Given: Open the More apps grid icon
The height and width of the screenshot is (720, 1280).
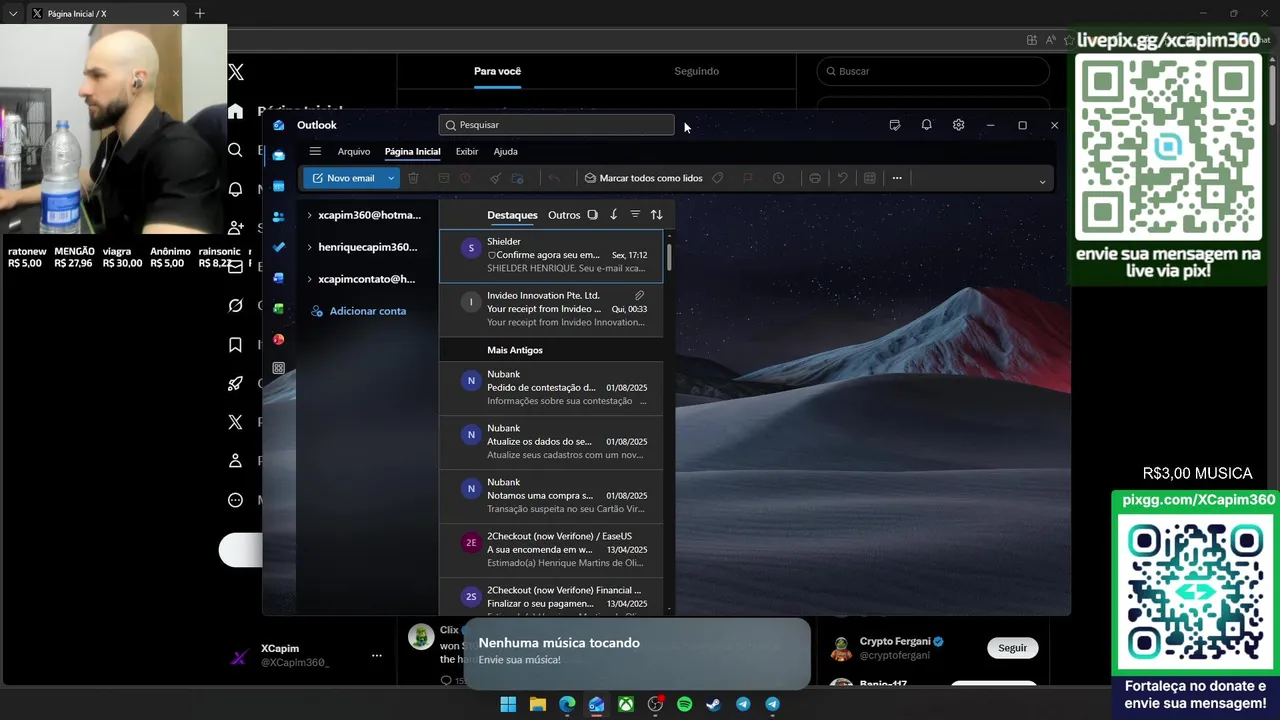Looking at the screenshot, I should coord(279,368).
